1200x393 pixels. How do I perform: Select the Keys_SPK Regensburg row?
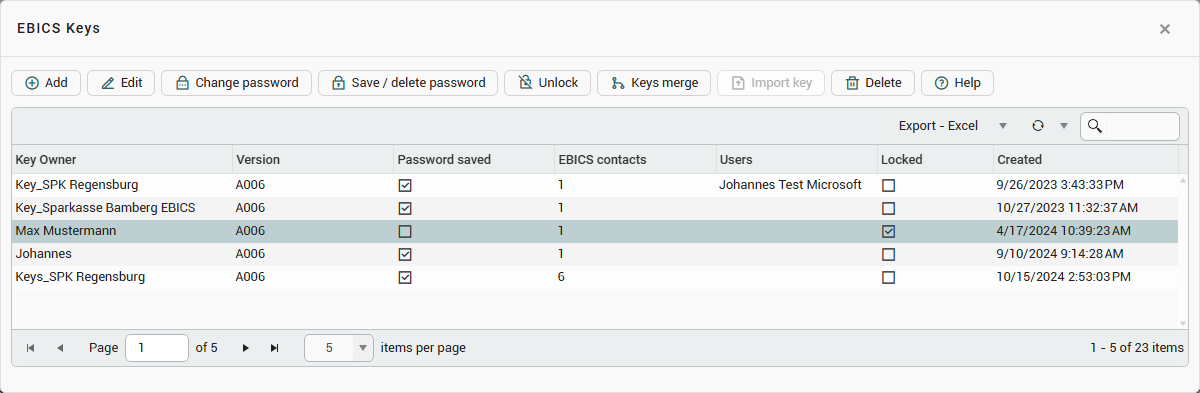(x=595, y=277)
